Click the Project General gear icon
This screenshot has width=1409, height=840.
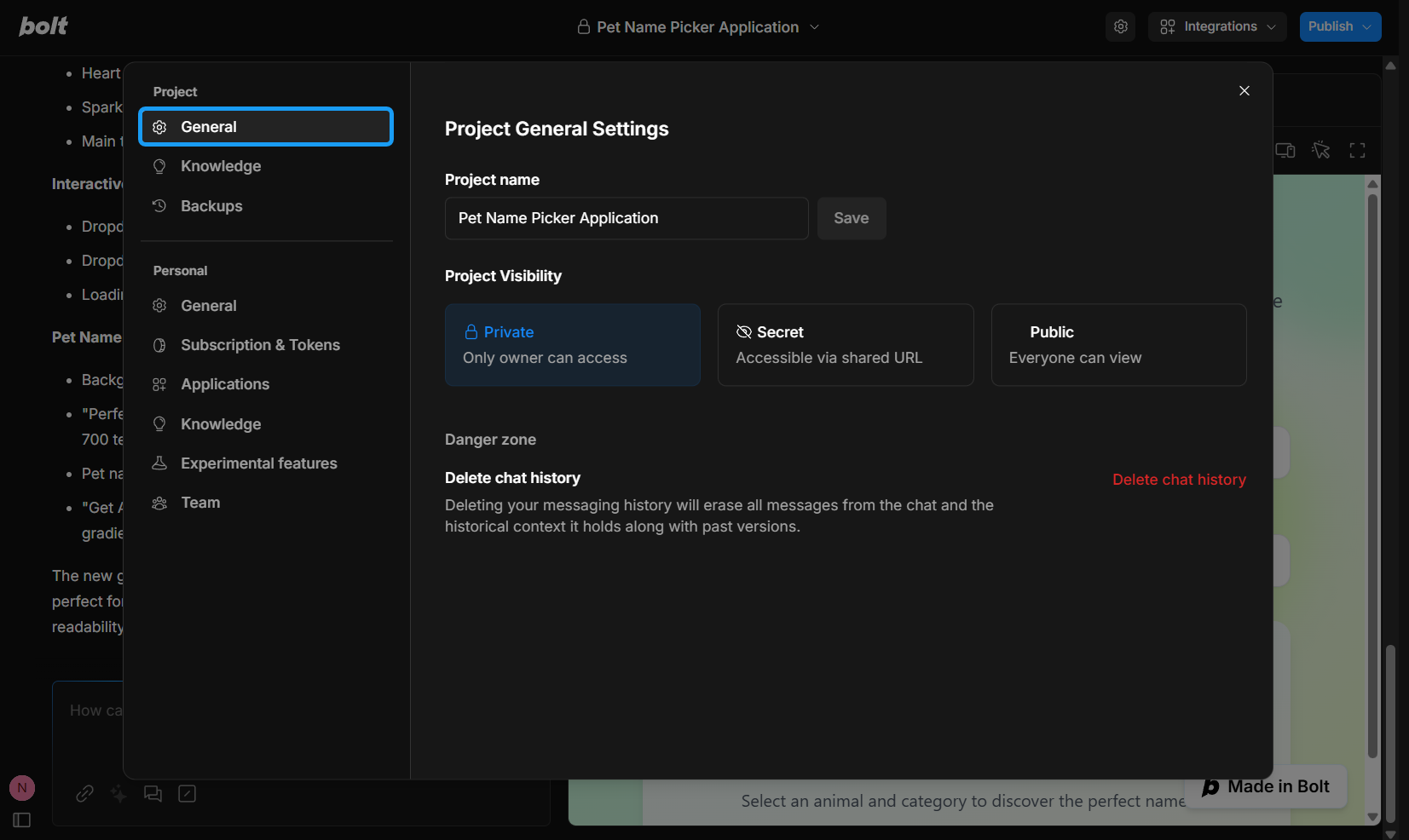(x=159, y=127)
